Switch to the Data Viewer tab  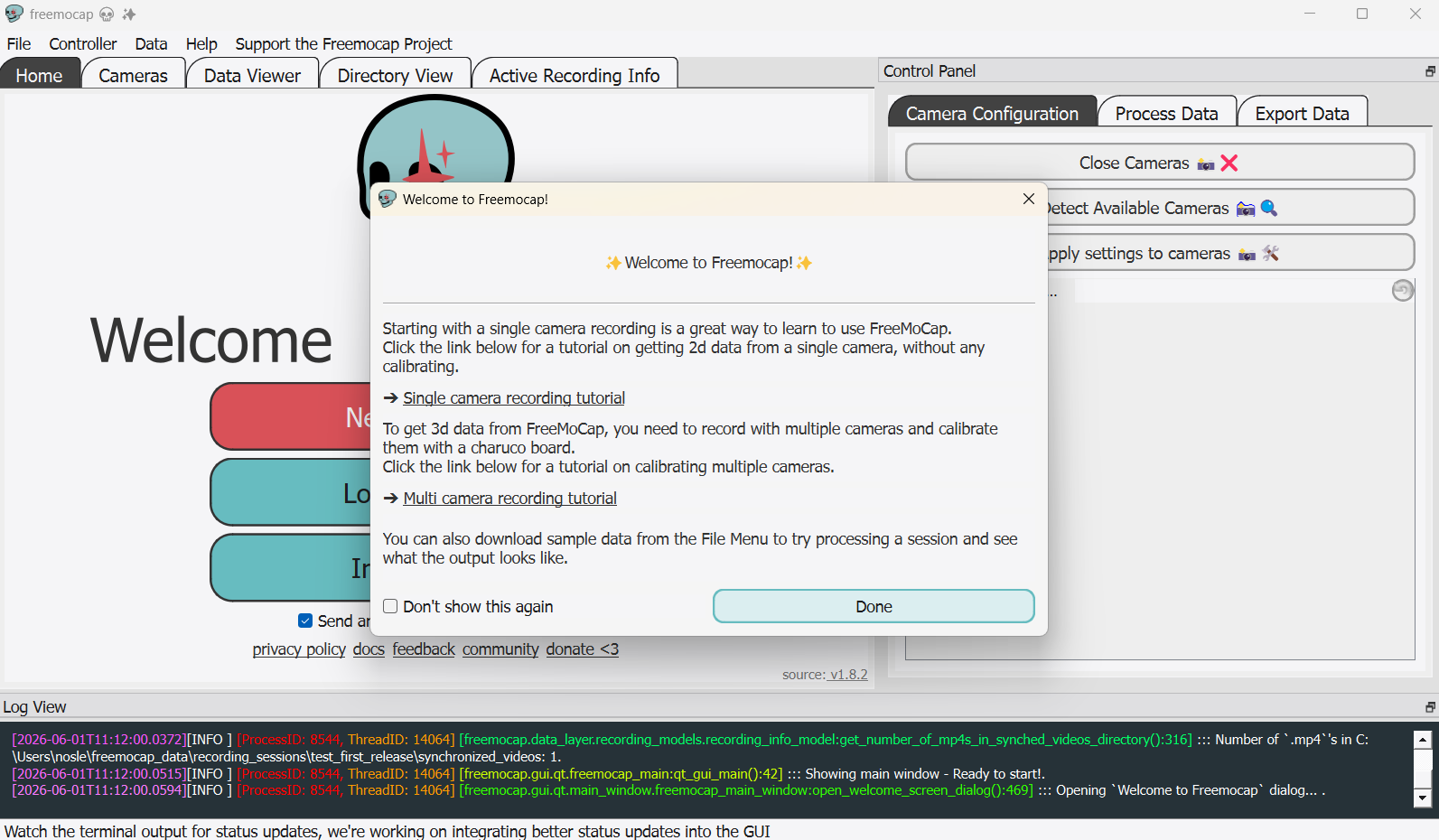pyautogui.click(x=252, y=75)
